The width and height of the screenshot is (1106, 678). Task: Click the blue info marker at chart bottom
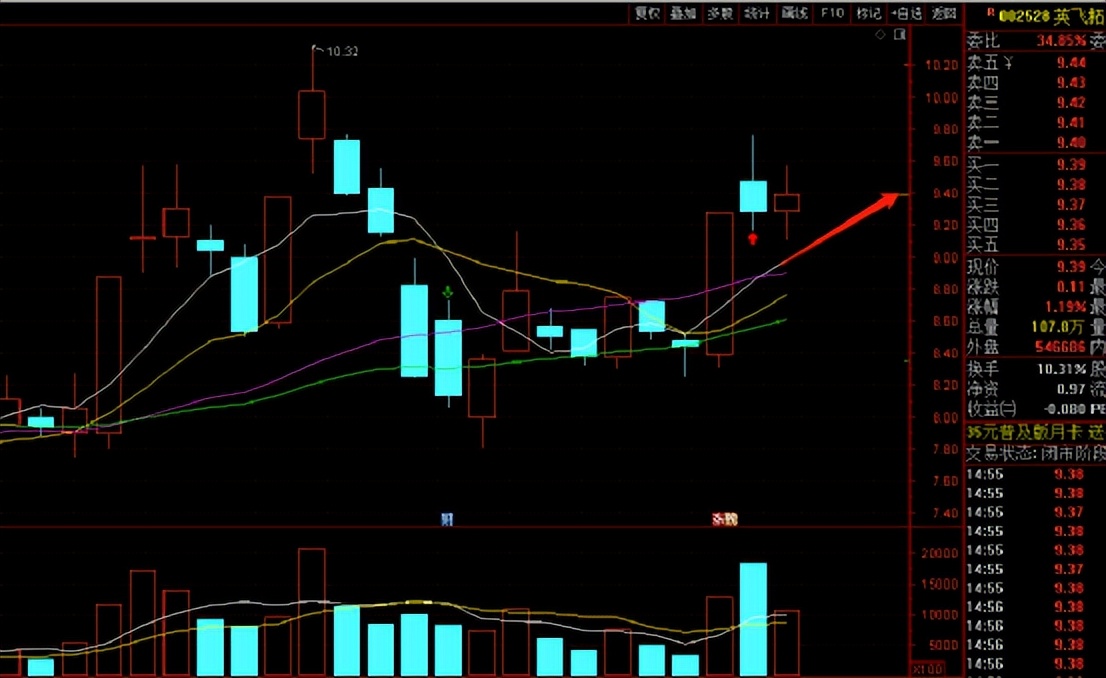(446, 519)
